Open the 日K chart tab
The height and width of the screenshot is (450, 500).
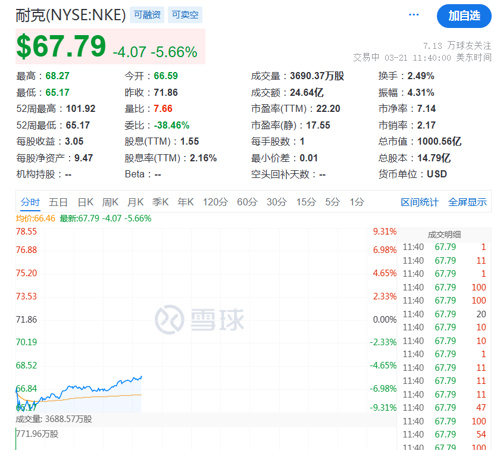(85, 202)
